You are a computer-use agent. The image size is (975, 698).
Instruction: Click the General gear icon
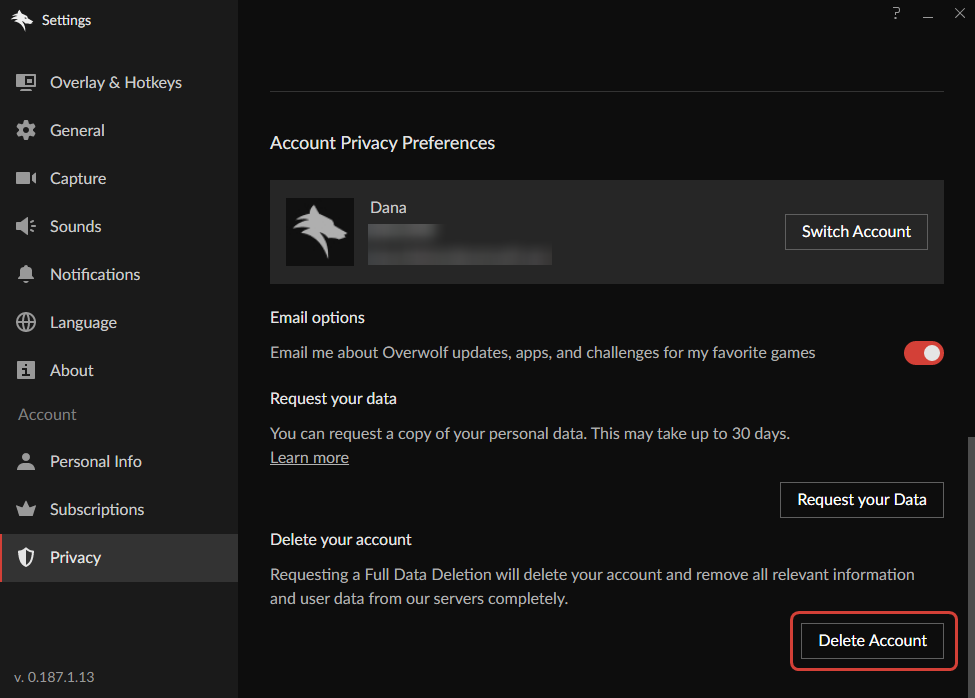pos(25,131)
